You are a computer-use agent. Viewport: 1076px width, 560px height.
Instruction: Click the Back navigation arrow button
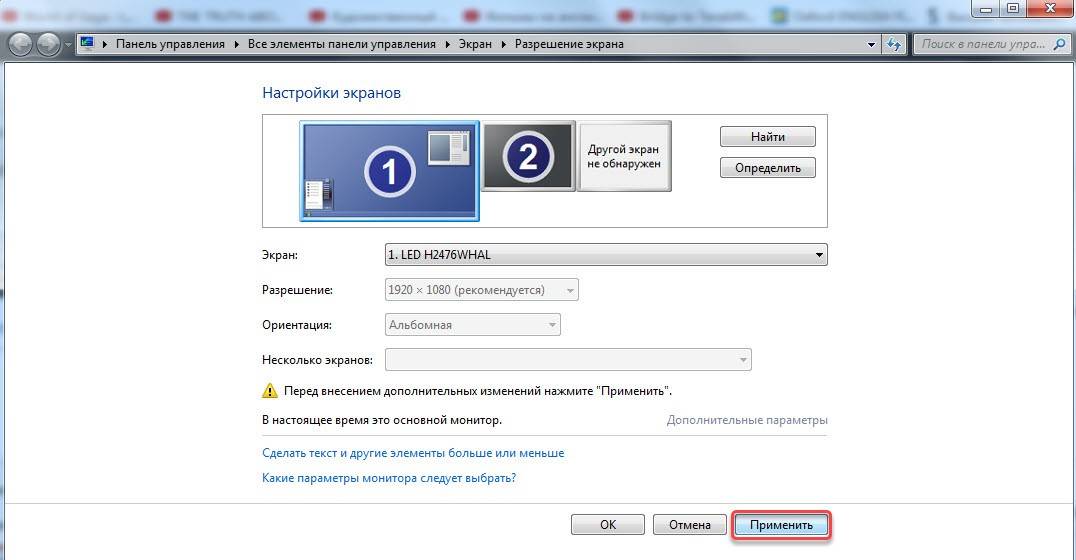click(x=20, y=45)
